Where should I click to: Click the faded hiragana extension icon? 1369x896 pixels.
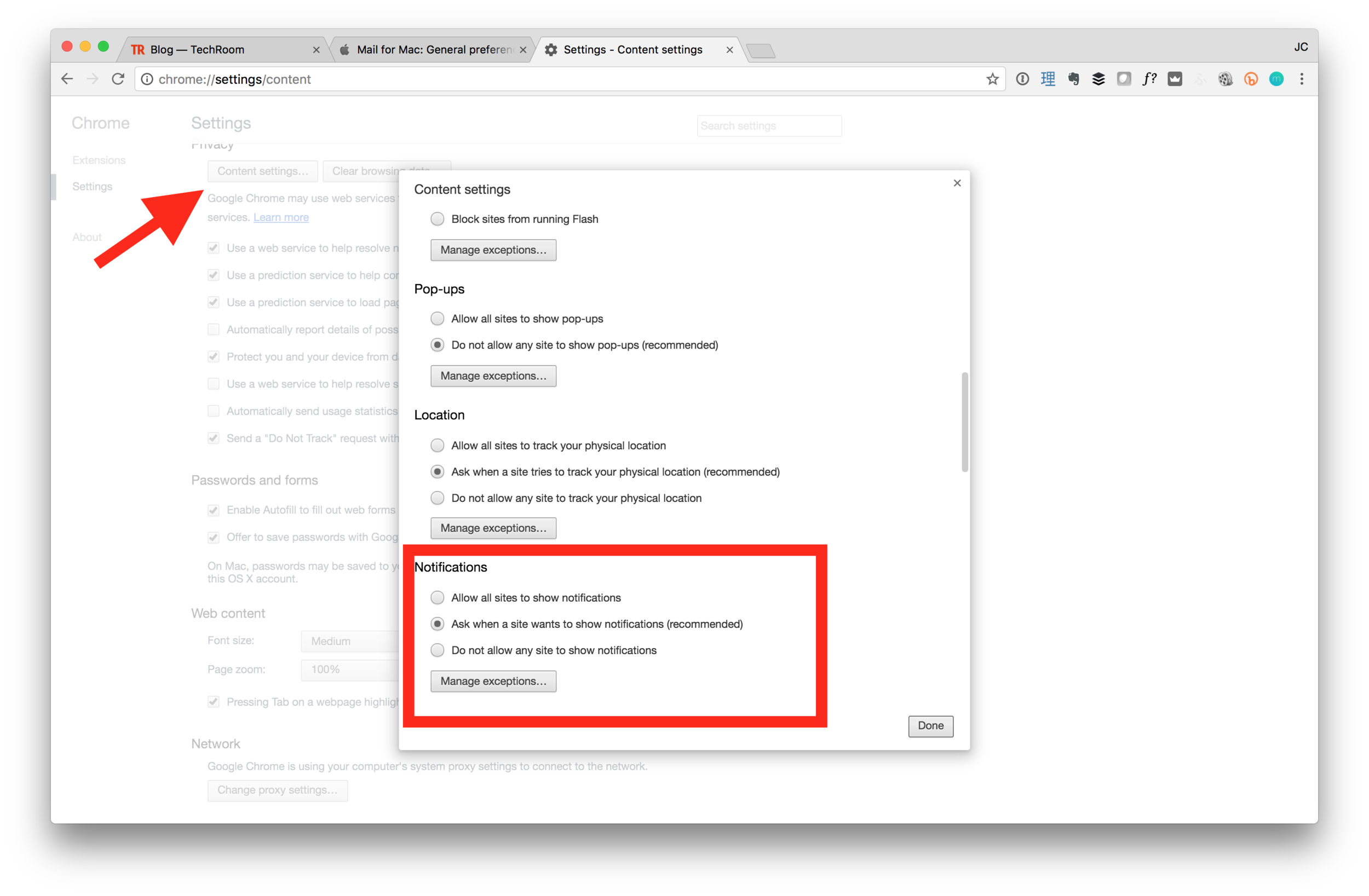pyautogui.click(x=1200, y=79)
